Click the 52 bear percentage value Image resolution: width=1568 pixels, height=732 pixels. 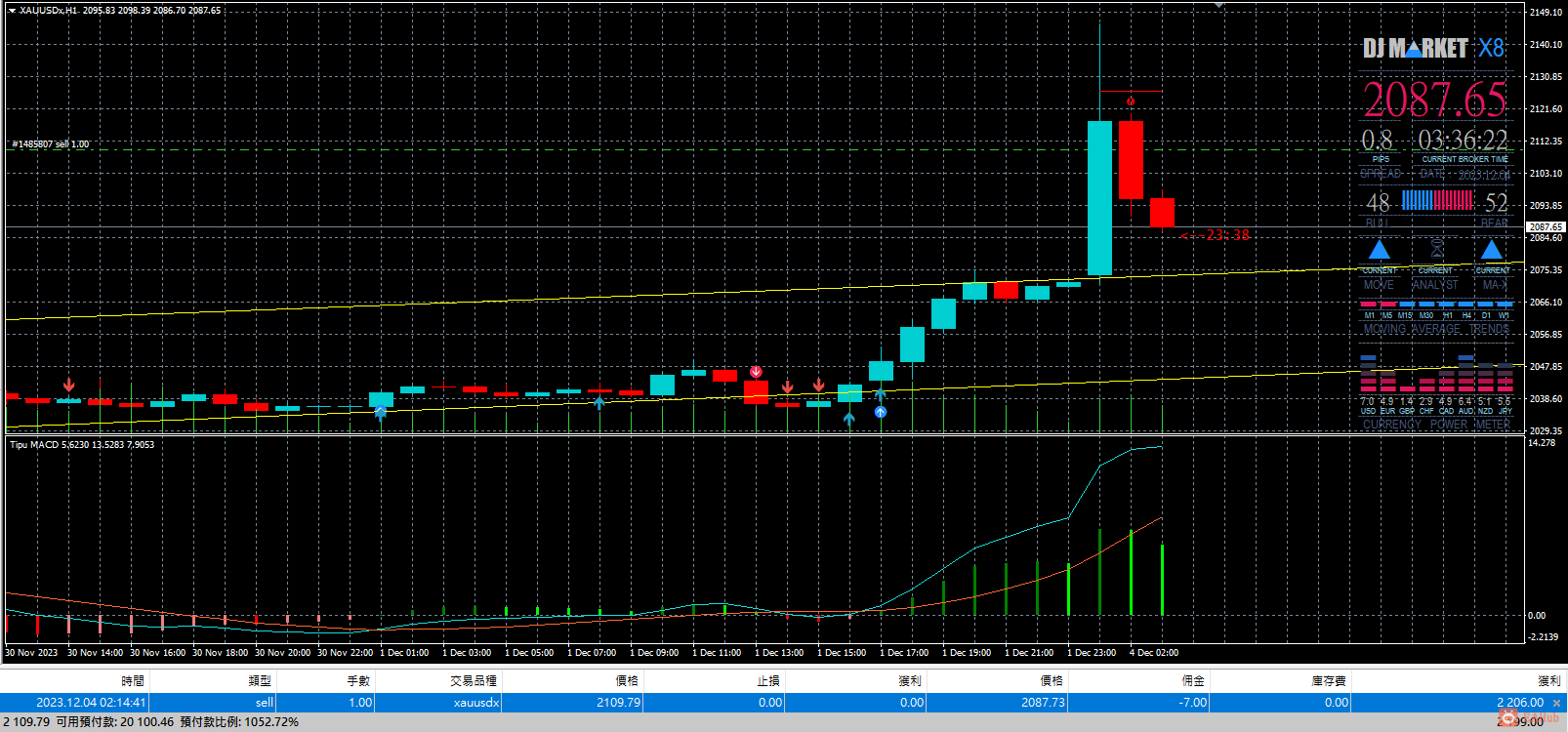point(1497,203)
